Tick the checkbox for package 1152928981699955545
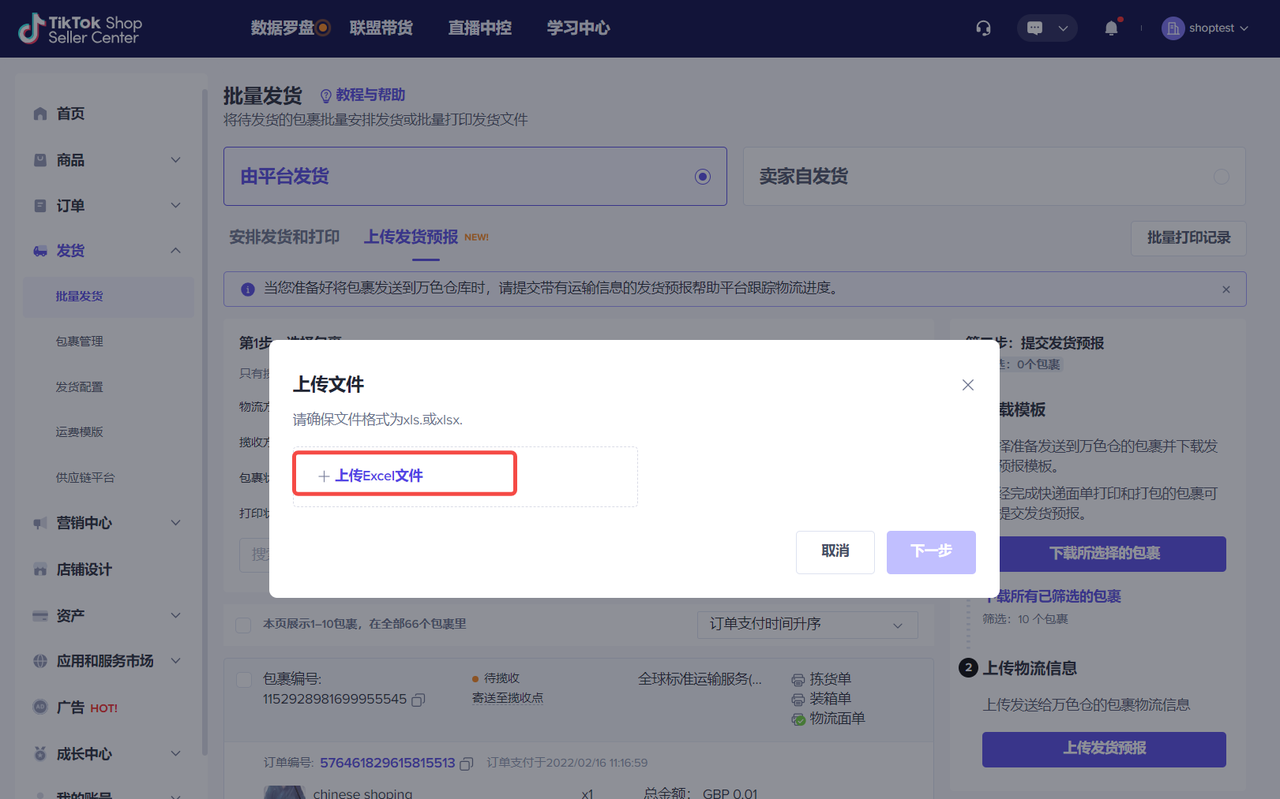 pos(243,680)
